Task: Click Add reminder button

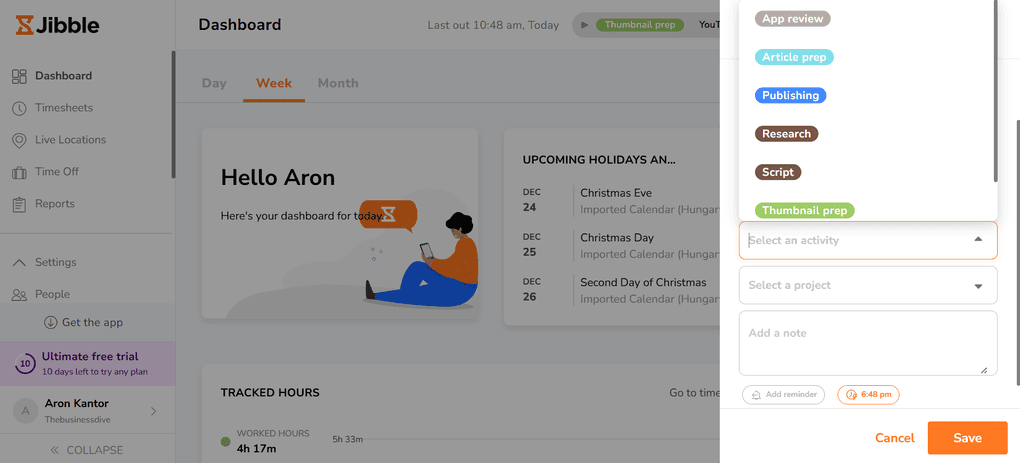Action: point(783,395)
